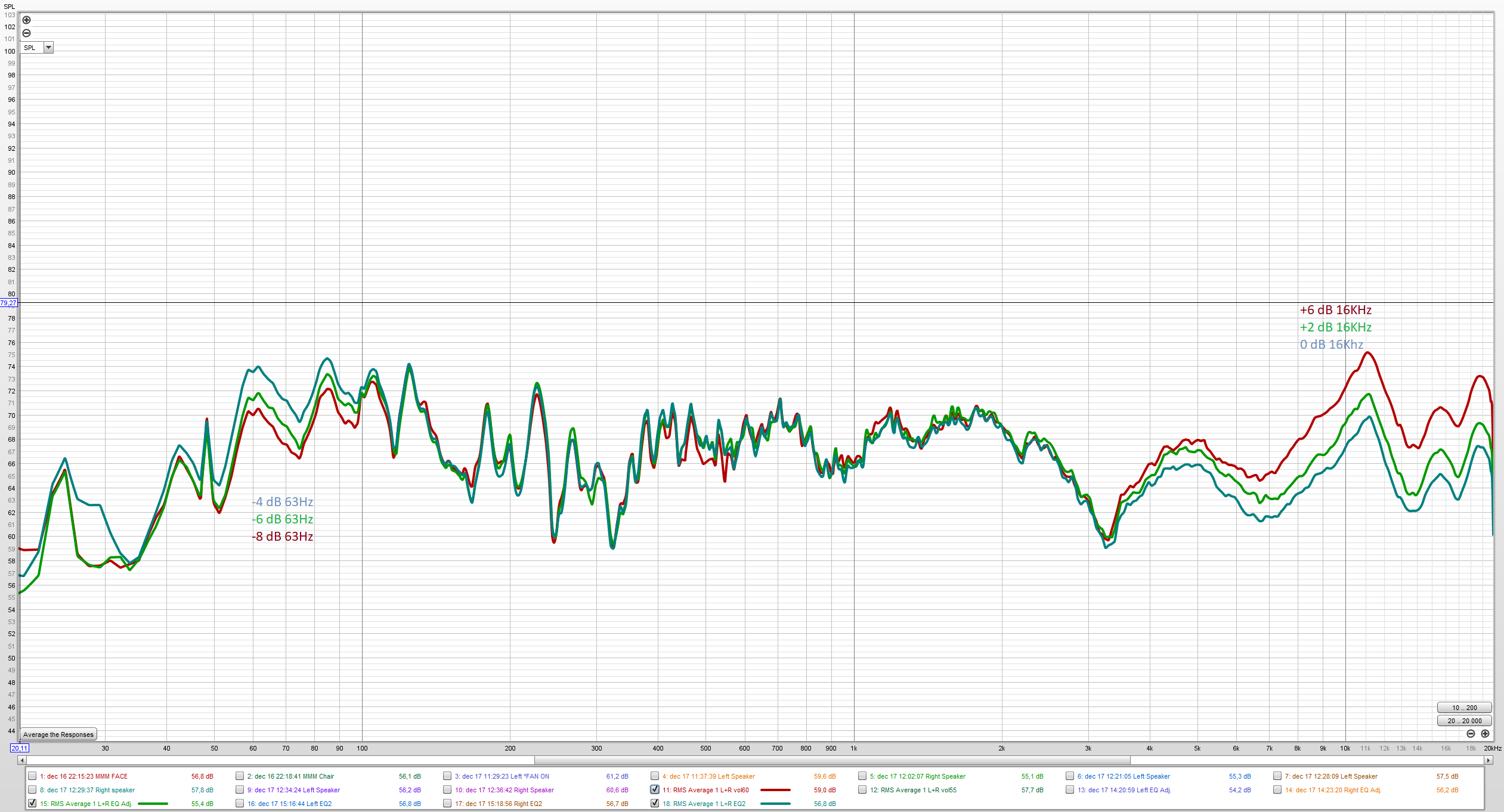
Task: Enable trace 14: Right EQ Adj.
Action: pyautogui.click(x=1277, y=790)
